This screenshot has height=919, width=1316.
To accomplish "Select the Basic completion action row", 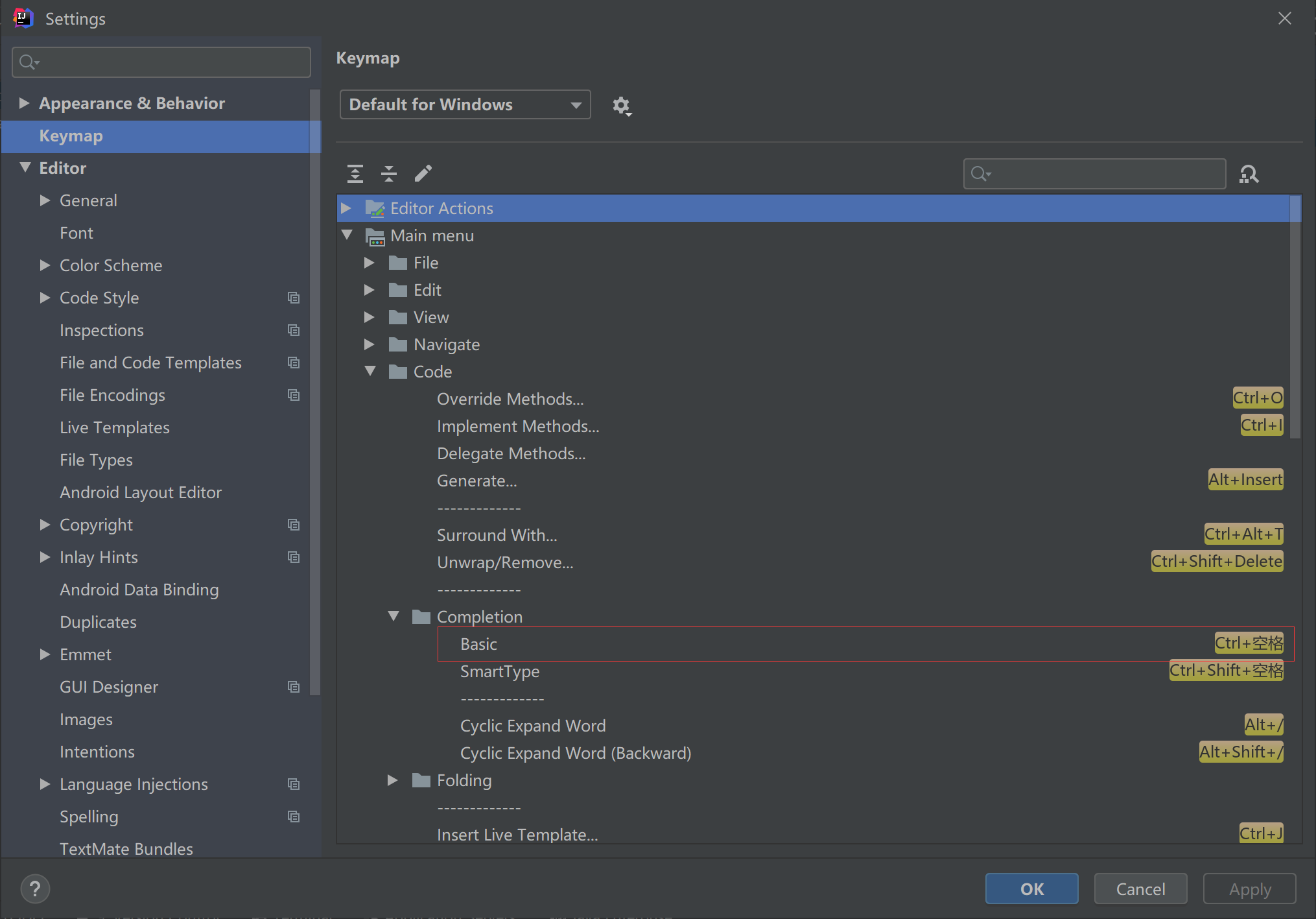I will pyautogui.click(x=478, y=644).
